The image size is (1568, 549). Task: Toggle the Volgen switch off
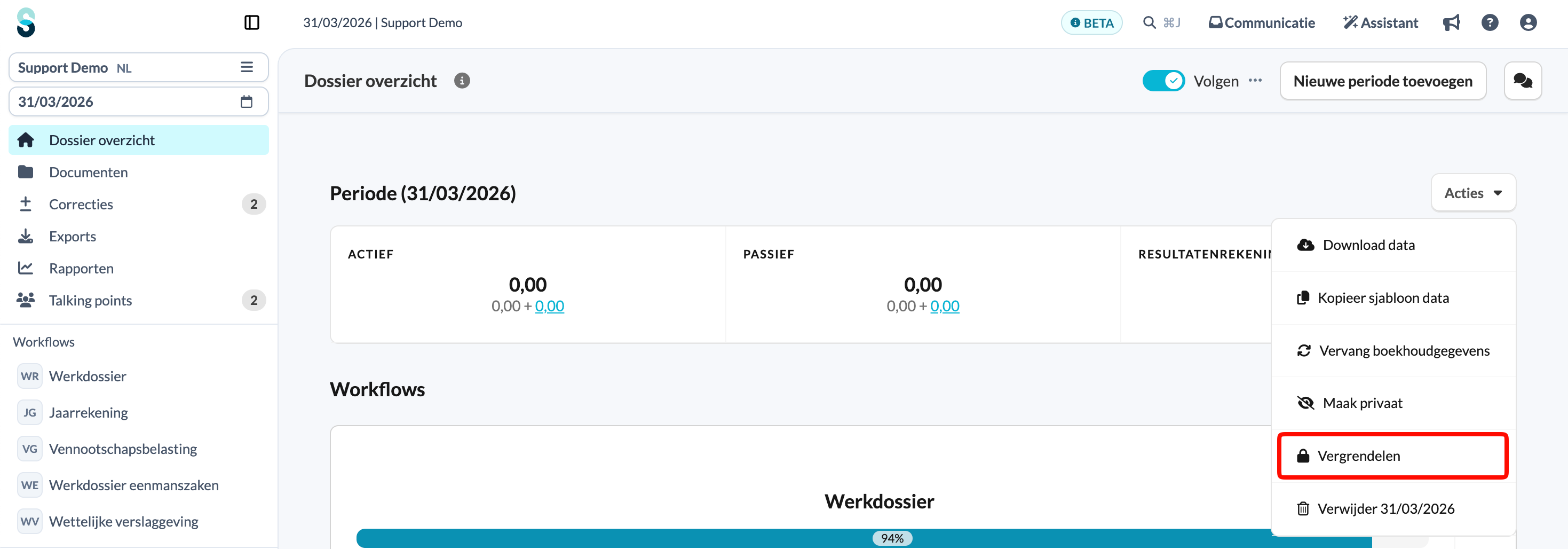[x=1163, y=81]
